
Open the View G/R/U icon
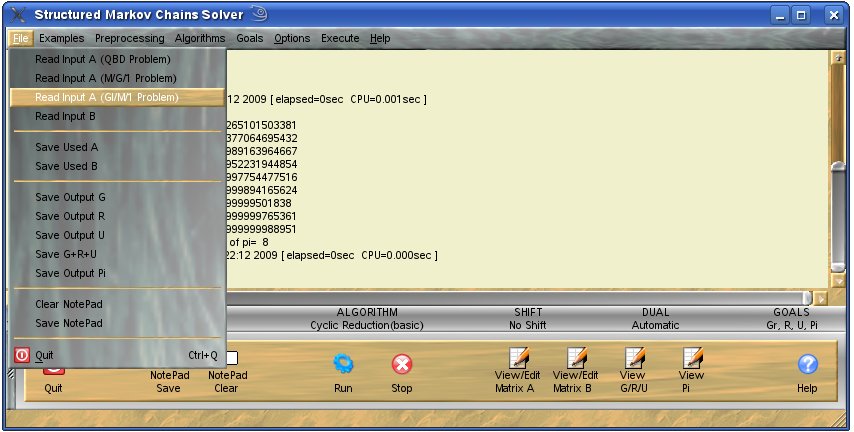(x=633, y=359)
